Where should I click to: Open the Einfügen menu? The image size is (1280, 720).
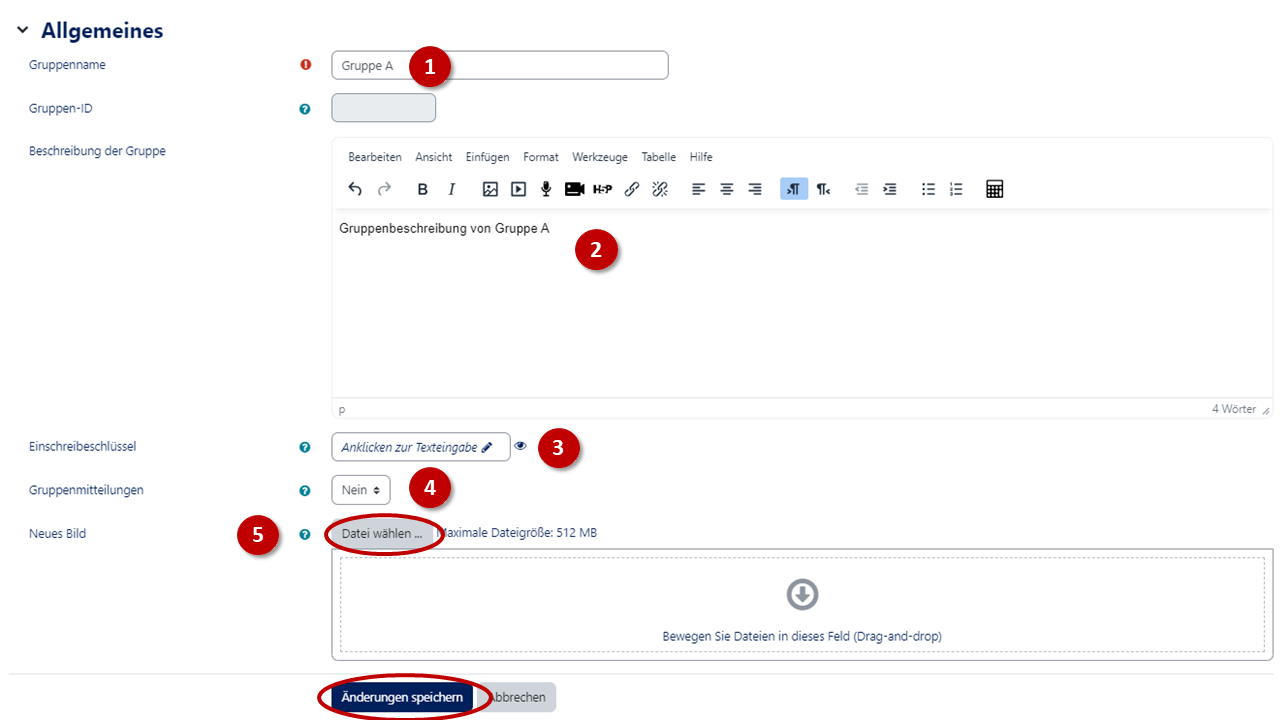487,157
